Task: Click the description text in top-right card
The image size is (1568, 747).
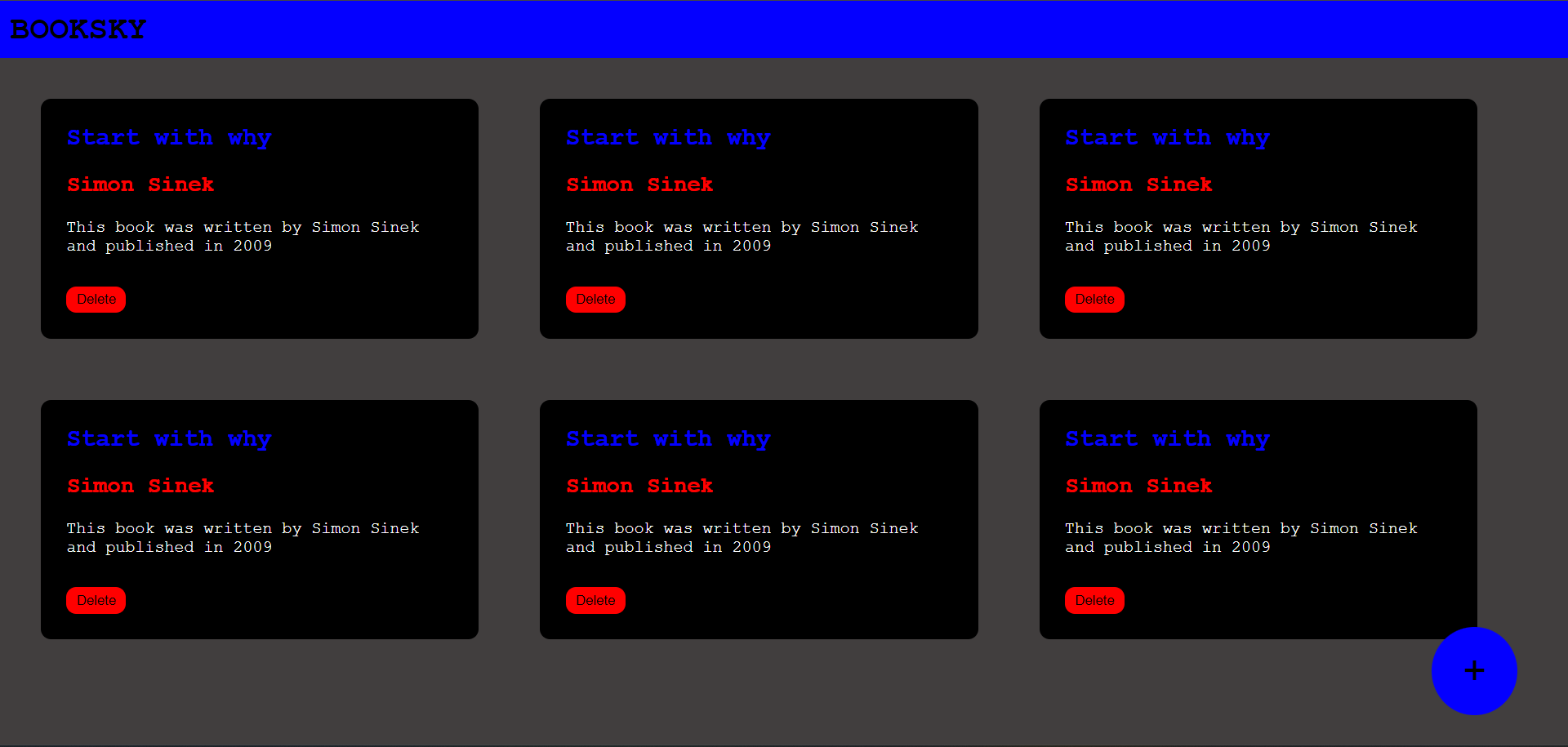Action: click(x=1241, y=237)
